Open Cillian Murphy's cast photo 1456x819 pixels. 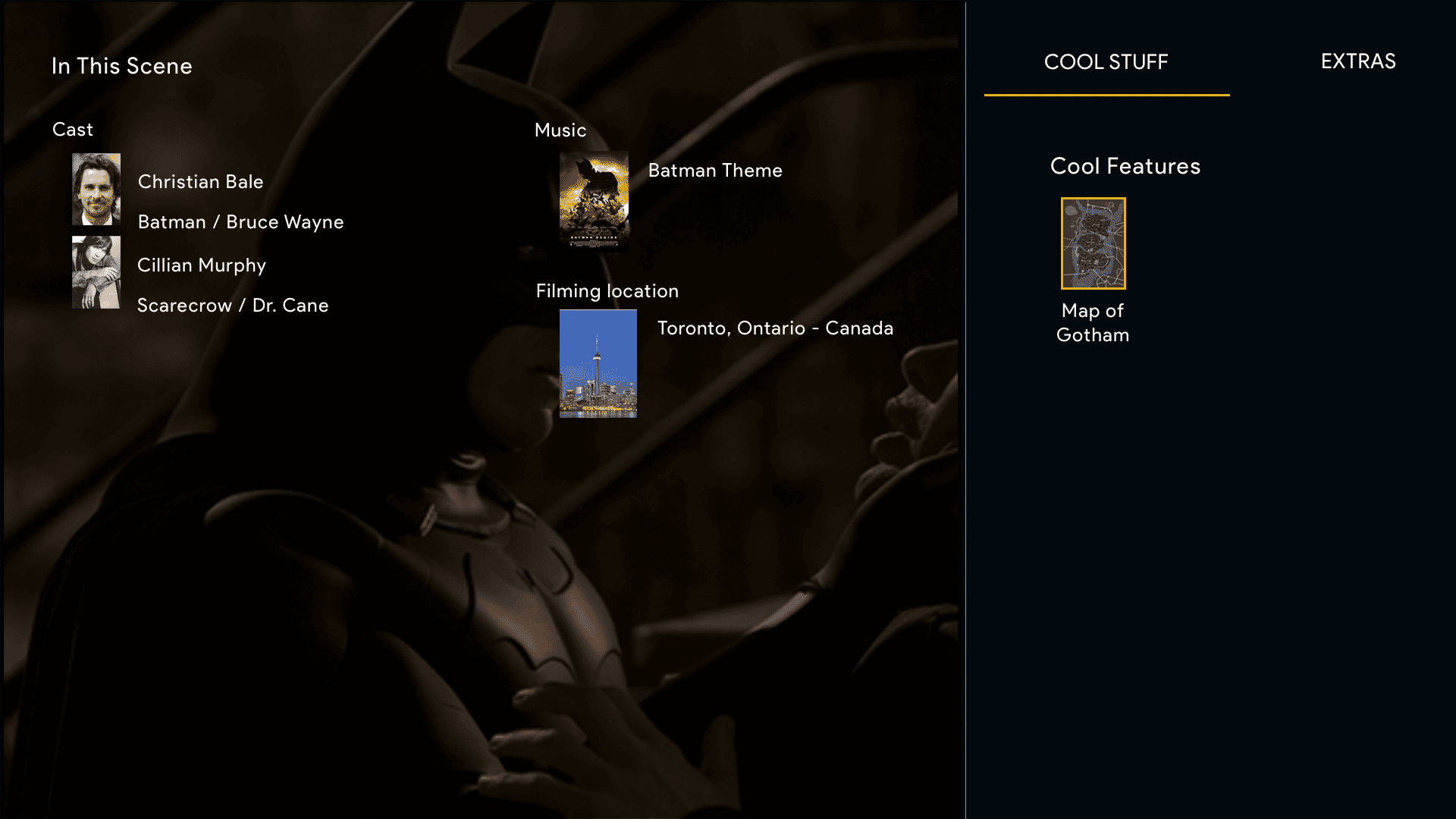tap(96, 272)
